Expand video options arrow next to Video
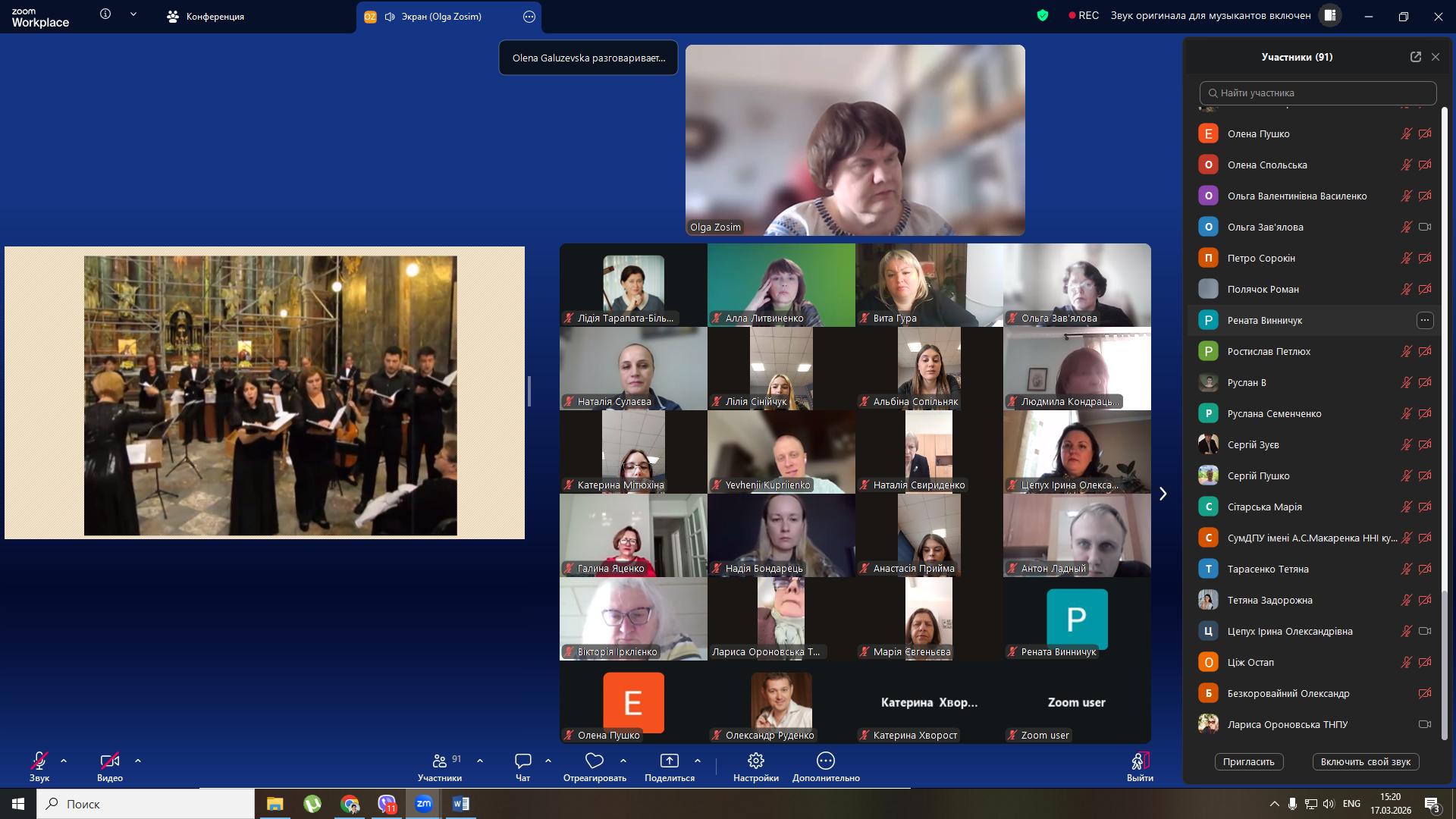Image resolution: width=1456 pixels, height=819 pixels. [138, 760]
